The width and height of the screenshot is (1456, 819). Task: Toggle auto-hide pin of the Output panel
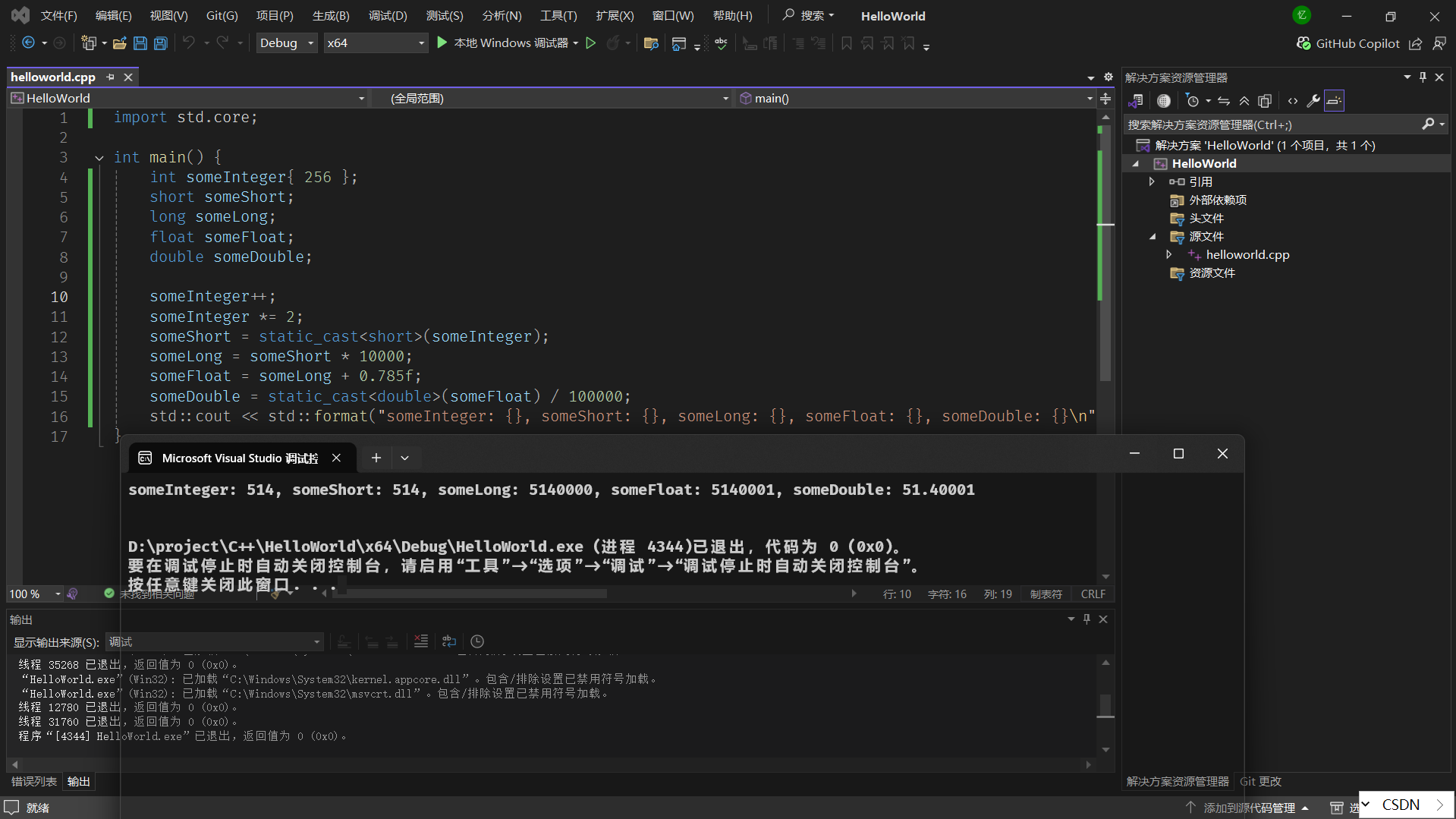tap(1086, 619)
